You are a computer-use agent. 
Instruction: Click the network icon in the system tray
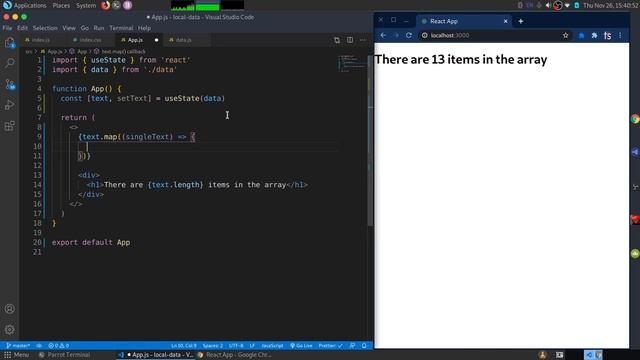(x=567, y=5)
